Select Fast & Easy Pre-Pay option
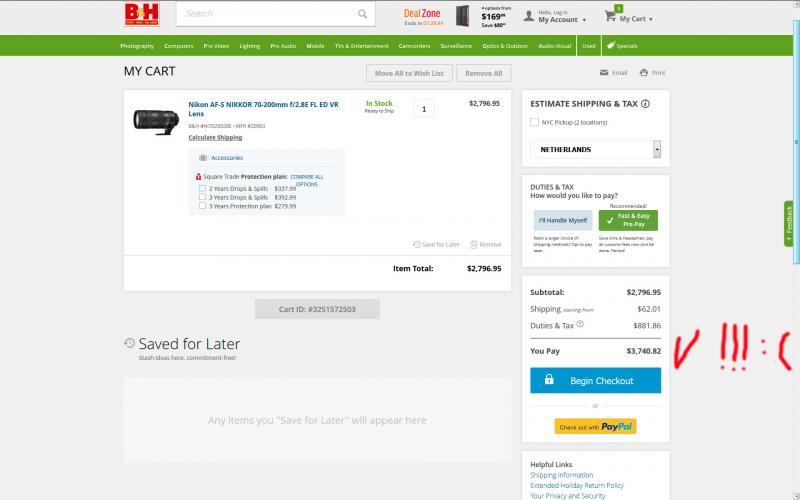 628,220
